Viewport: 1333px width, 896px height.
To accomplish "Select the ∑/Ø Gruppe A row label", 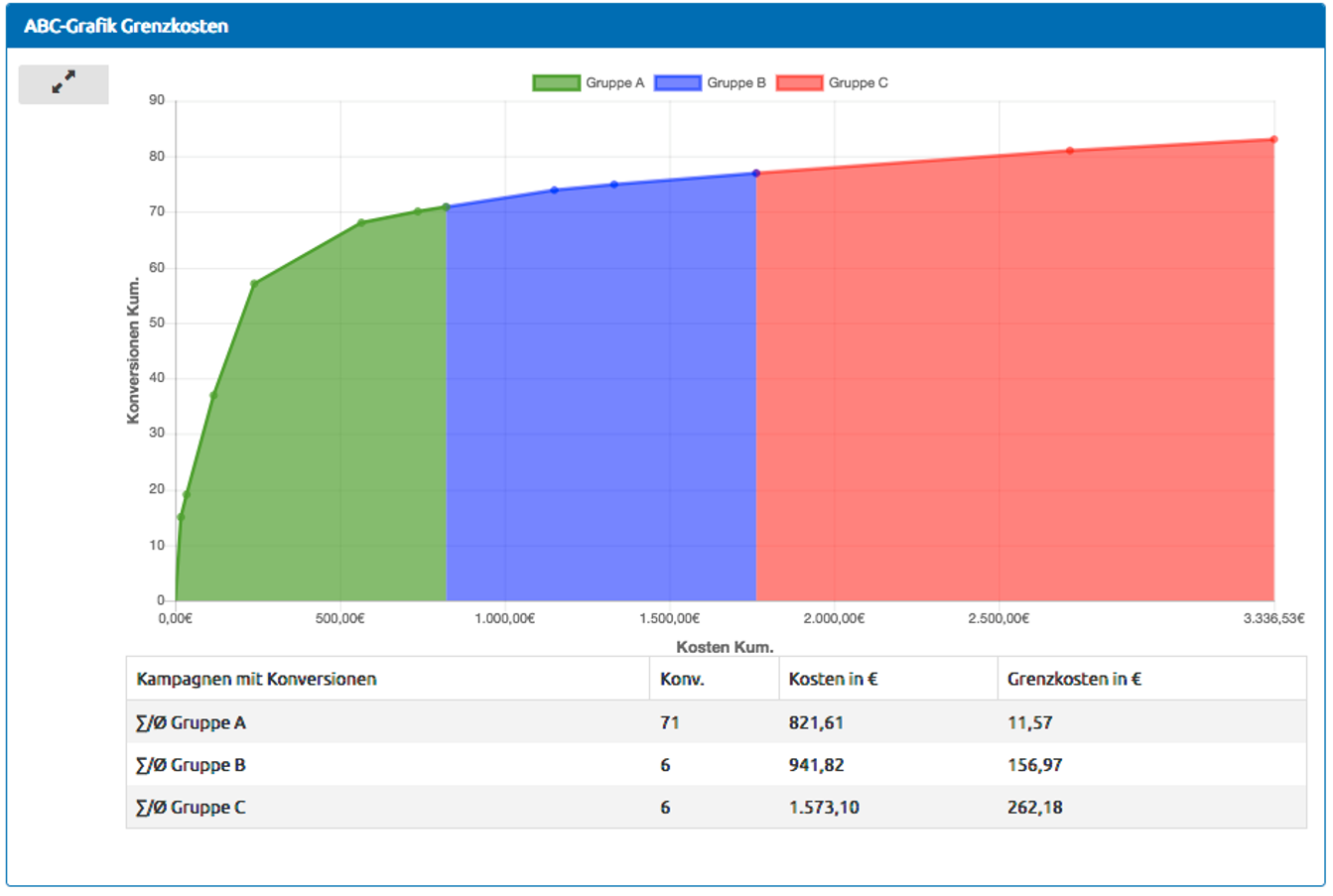I will pyautogui.click(x=191, y=723).
